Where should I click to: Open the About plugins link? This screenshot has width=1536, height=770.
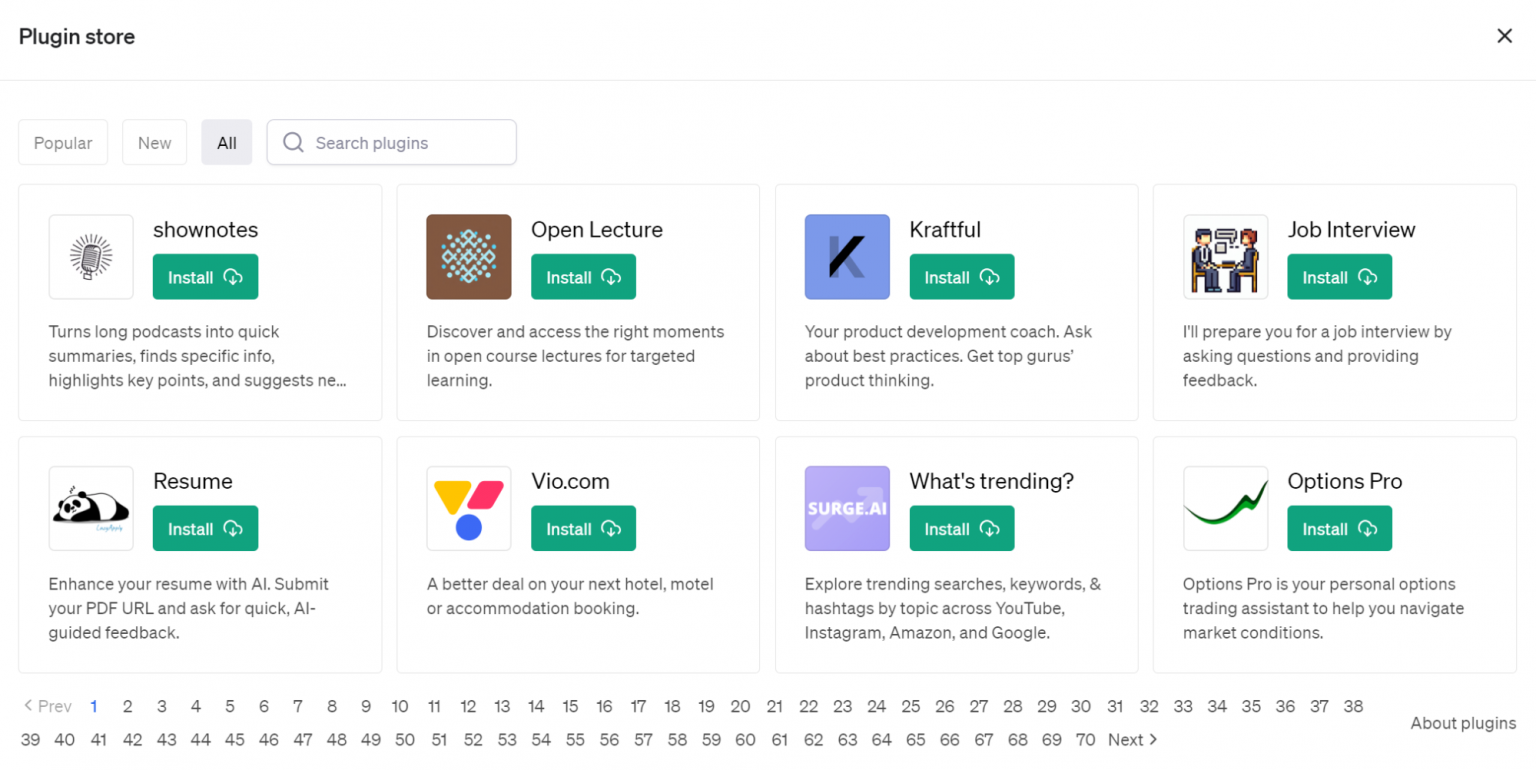click(x=1463, y=723)
